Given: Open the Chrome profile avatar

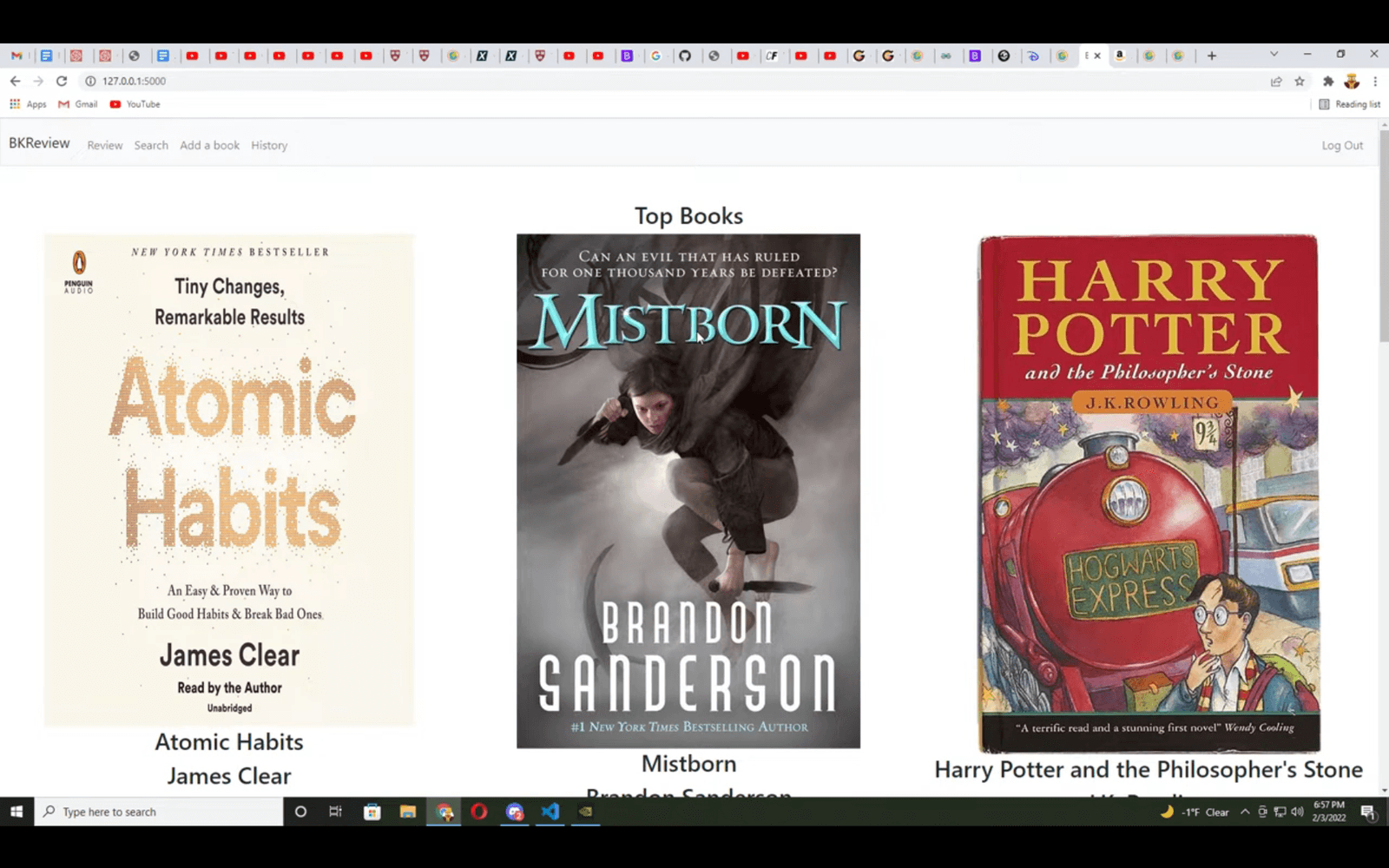Looking at the screenshot, I should point(1352,82).
